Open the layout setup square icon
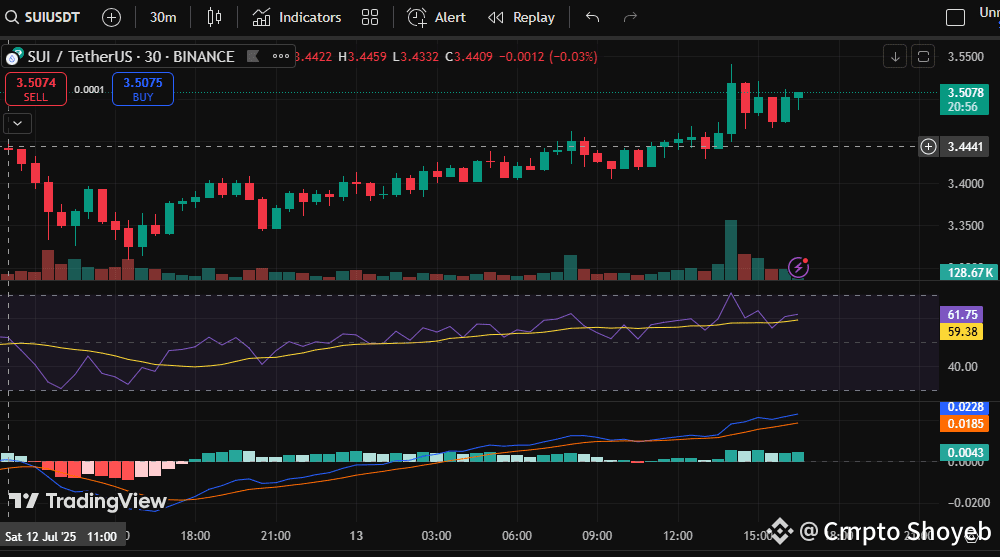The width and height of the screenshot is (1000, 557). 956,17
